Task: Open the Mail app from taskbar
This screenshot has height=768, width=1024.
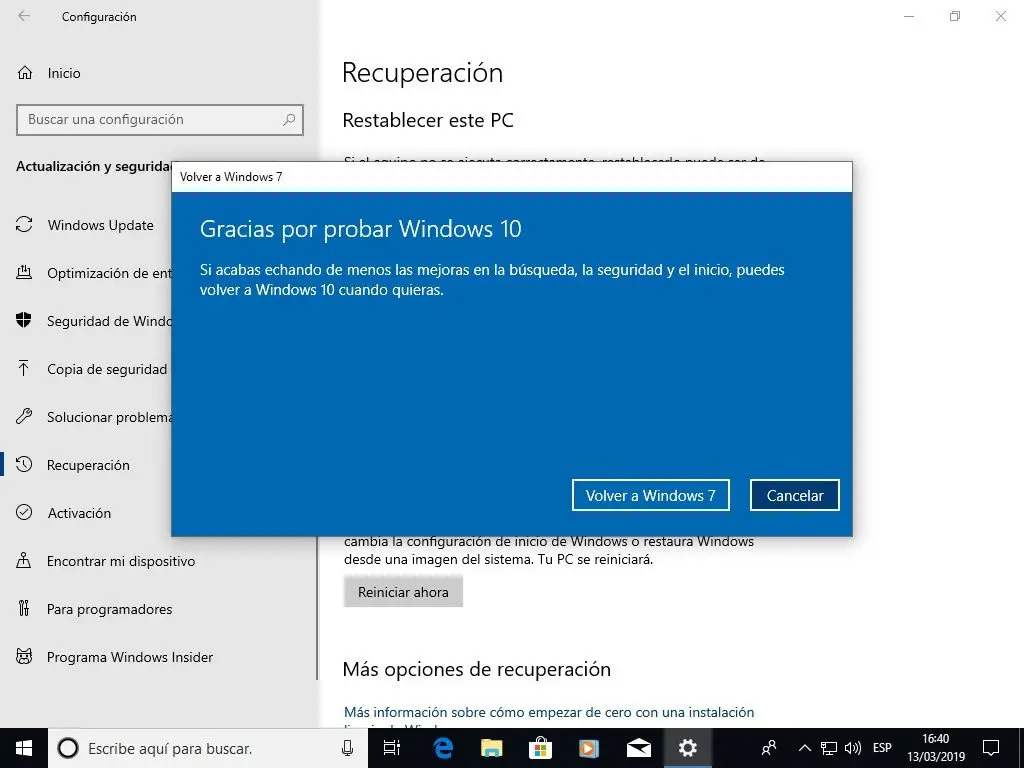Action: coord(638,748)
